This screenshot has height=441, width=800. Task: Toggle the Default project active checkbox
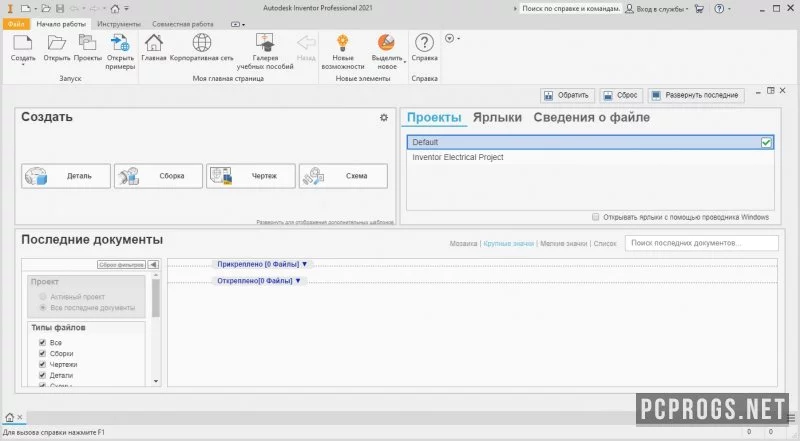pos(766,142)
